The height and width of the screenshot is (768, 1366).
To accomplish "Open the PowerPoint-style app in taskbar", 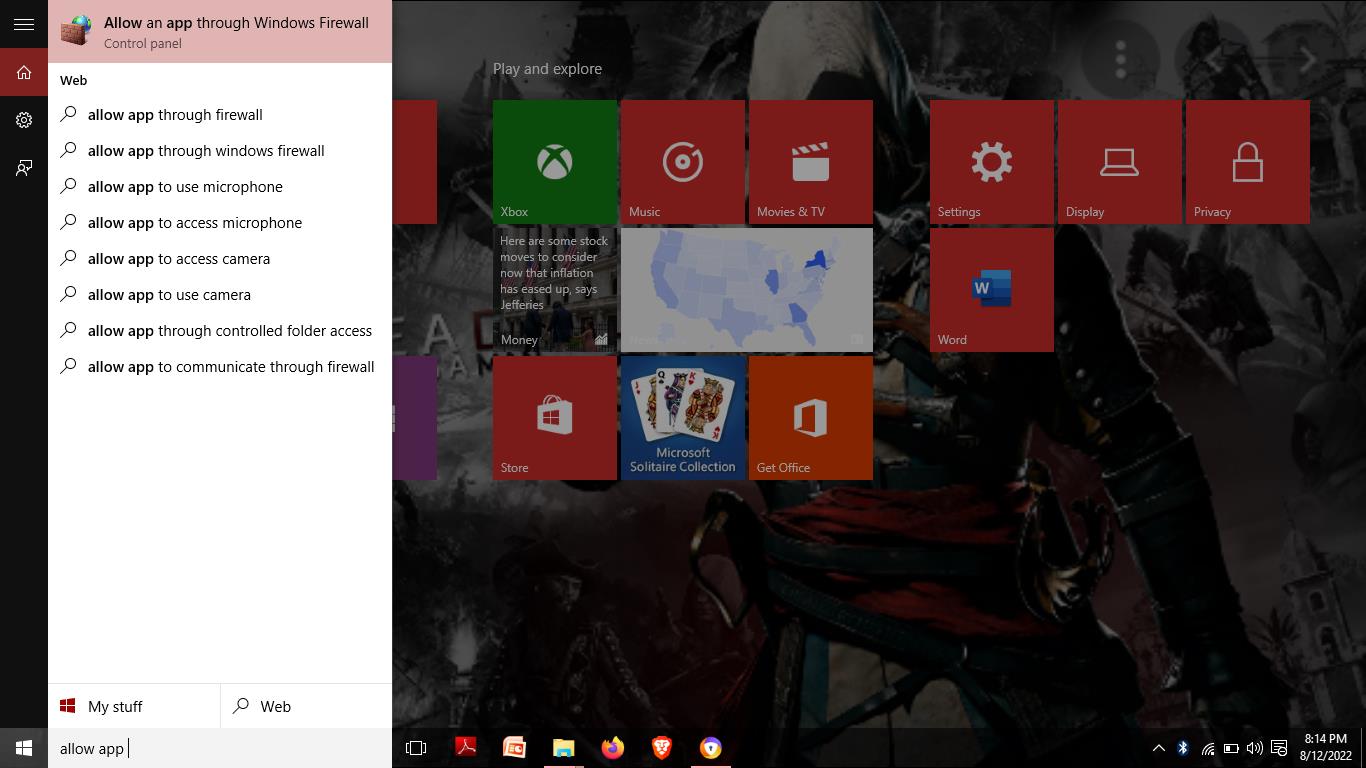I will (514, 748).
